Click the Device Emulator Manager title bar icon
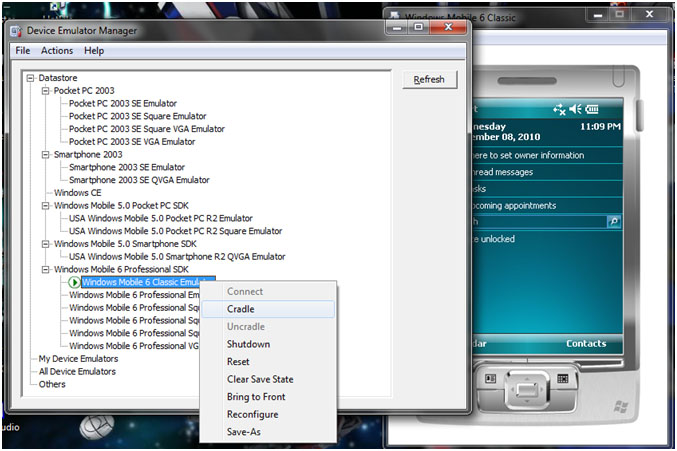677x451 pixels. (x=16, y=31)
